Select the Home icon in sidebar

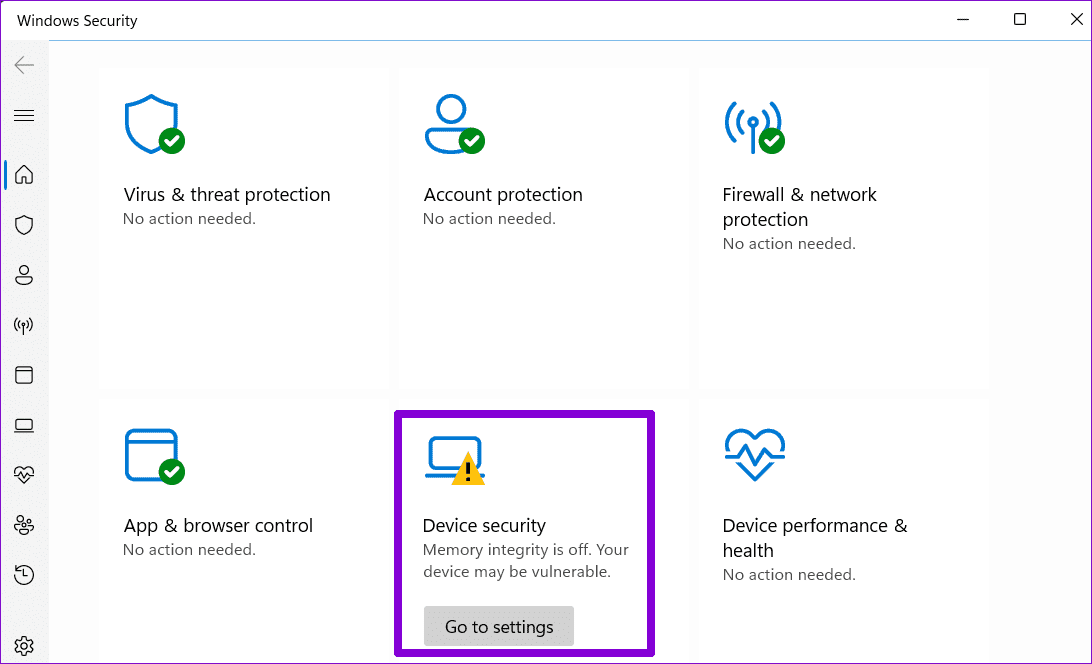click(24, 175)
